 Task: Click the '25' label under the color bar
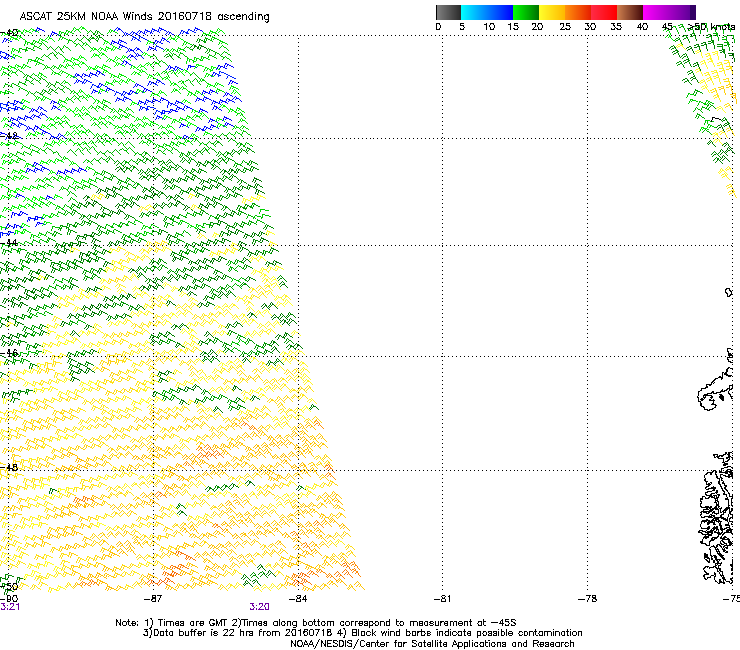tap(565, 27)
